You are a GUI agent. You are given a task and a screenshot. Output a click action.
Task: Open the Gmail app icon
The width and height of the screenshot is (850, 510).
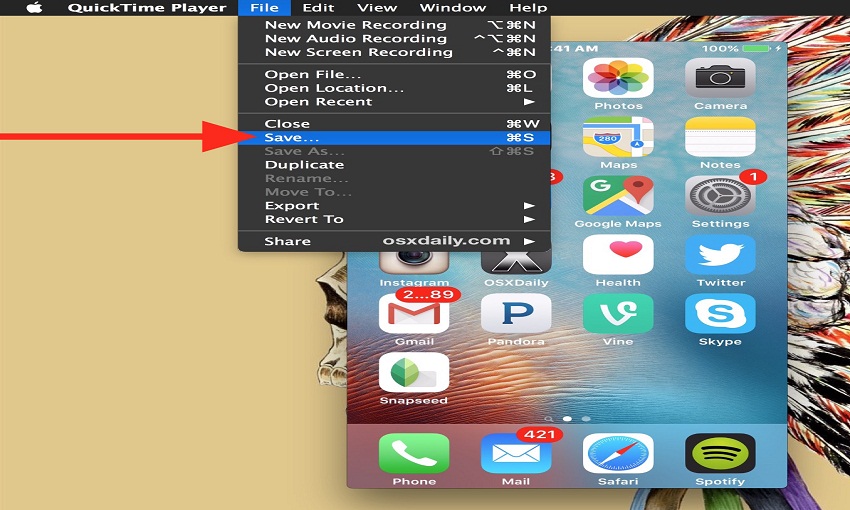[414, 314]
